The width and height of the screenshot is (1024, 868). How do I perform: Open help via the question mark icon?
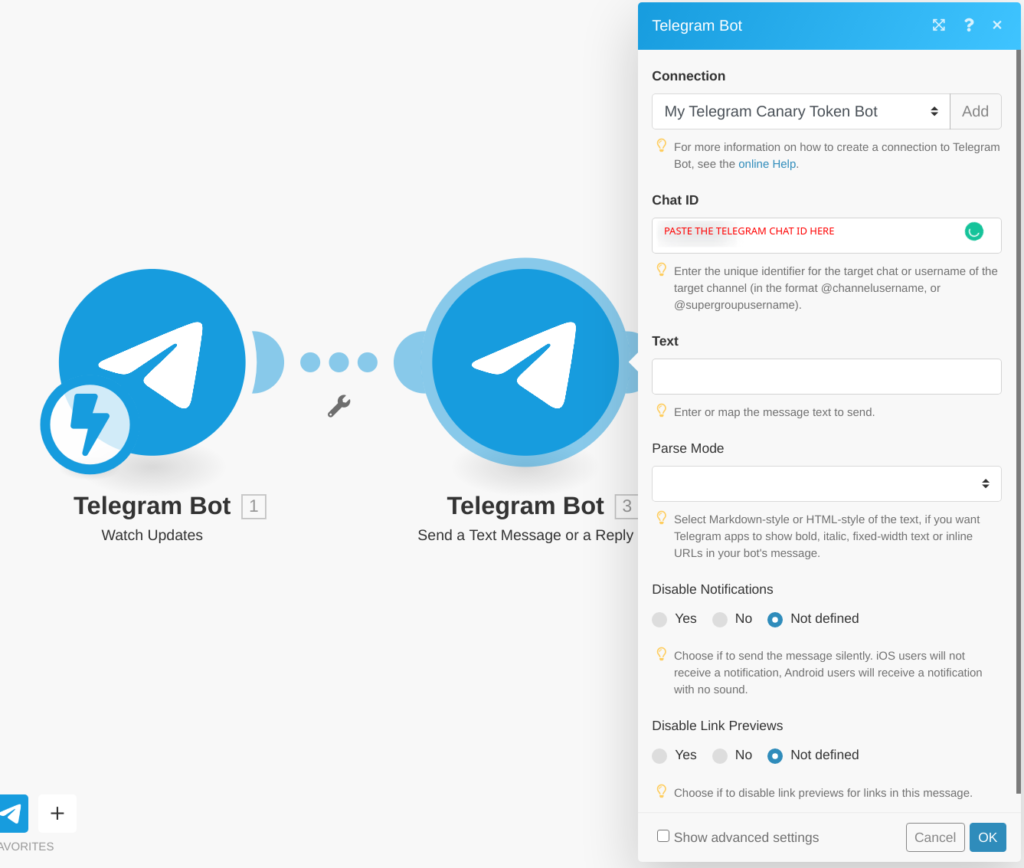click(968, 25)
